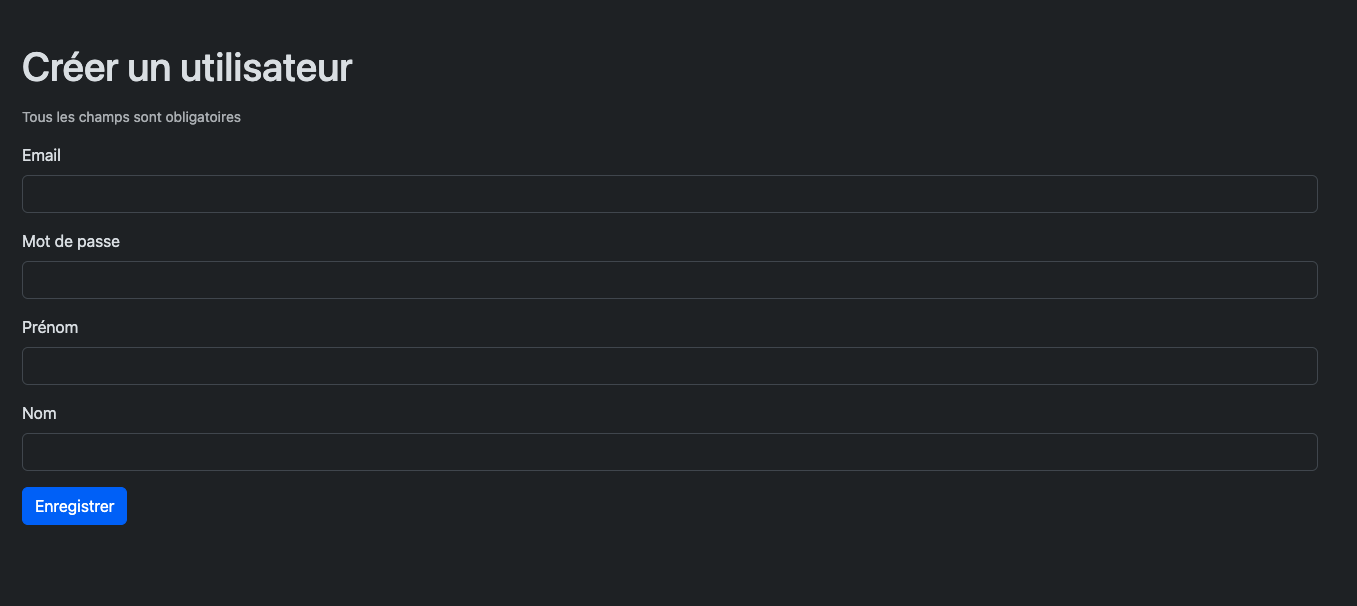Submit the form with Enregistrer
The image size is (1357, 606).
[74, 506]
